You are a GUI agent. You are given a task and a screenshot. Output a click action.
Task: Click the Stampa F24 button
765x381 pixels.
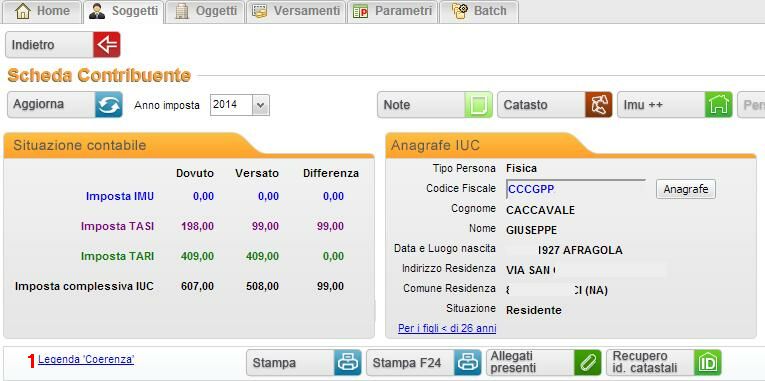point(424,363)
